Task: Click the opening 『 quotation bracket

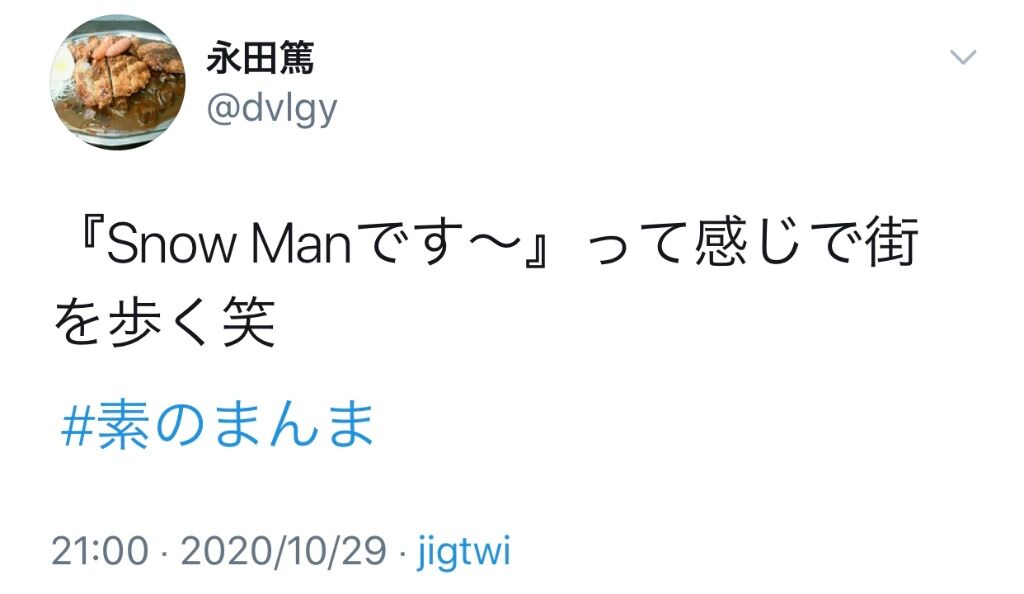Action: pyautogui.click(x=91, y=234)
